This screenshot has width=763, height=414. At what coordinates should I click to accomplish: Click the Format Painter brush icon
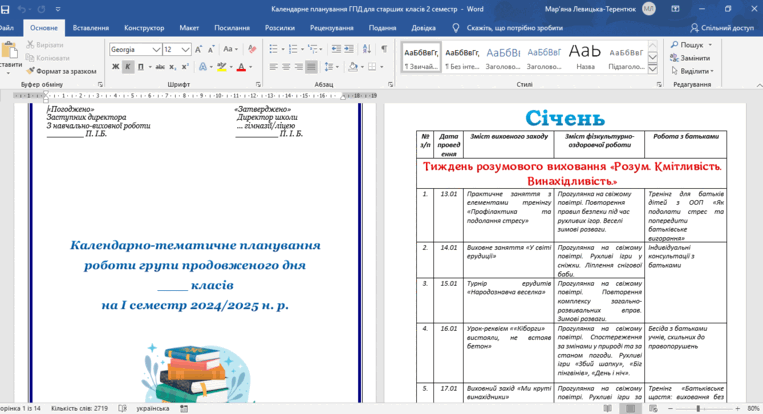(30, 71)
